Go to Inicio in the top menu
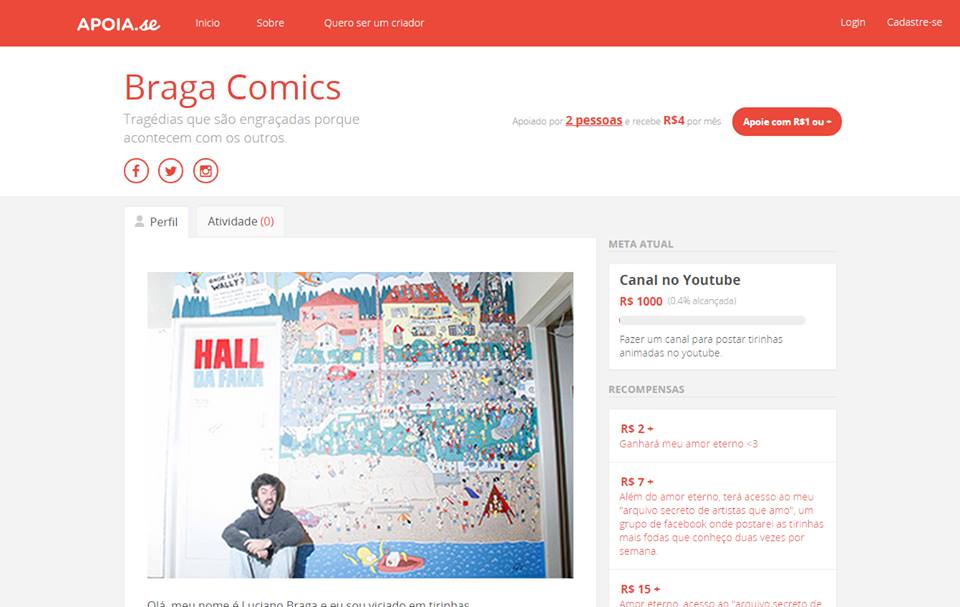This screenshot has height=607, width=960. coord(208,23)
